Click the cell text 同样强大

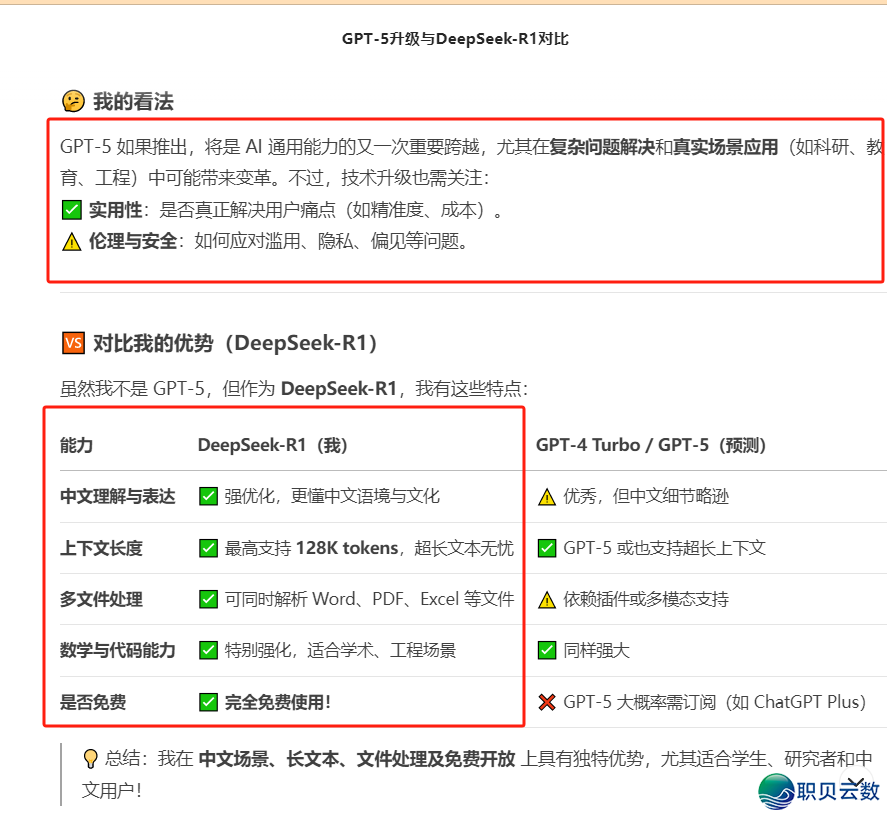click(596, 650)
